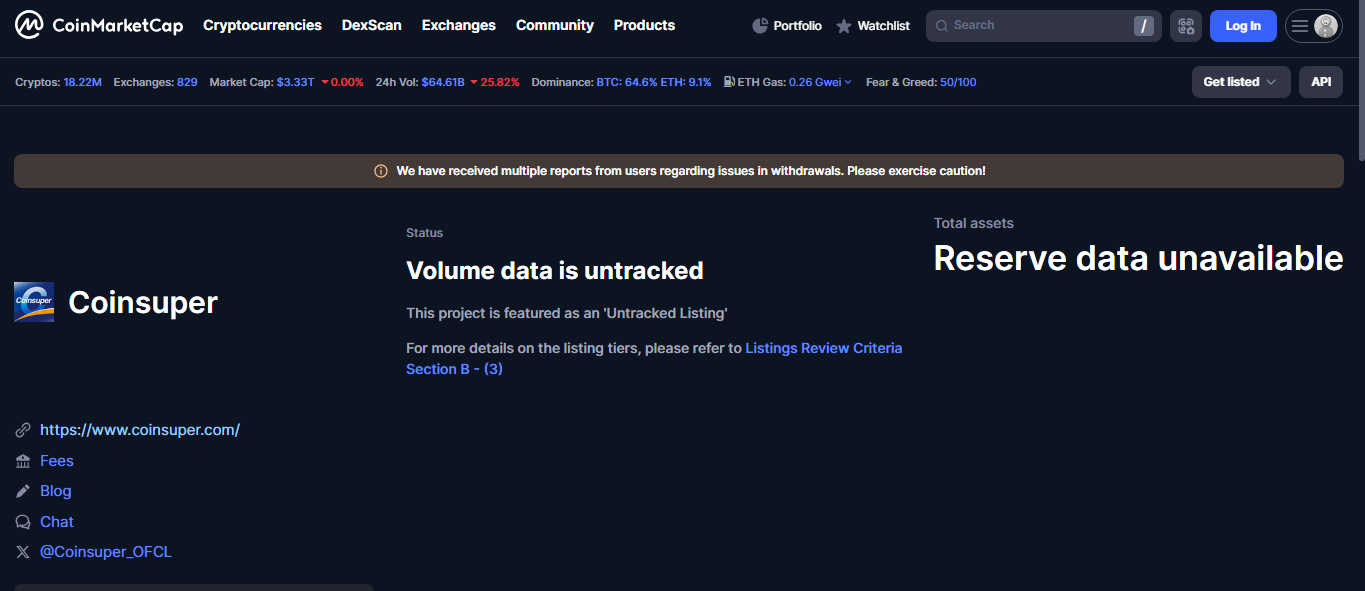Click the Coinsuper exchange logo
Image resolution: width=1365 pixels, height=591 pixels.
[34, 302]
